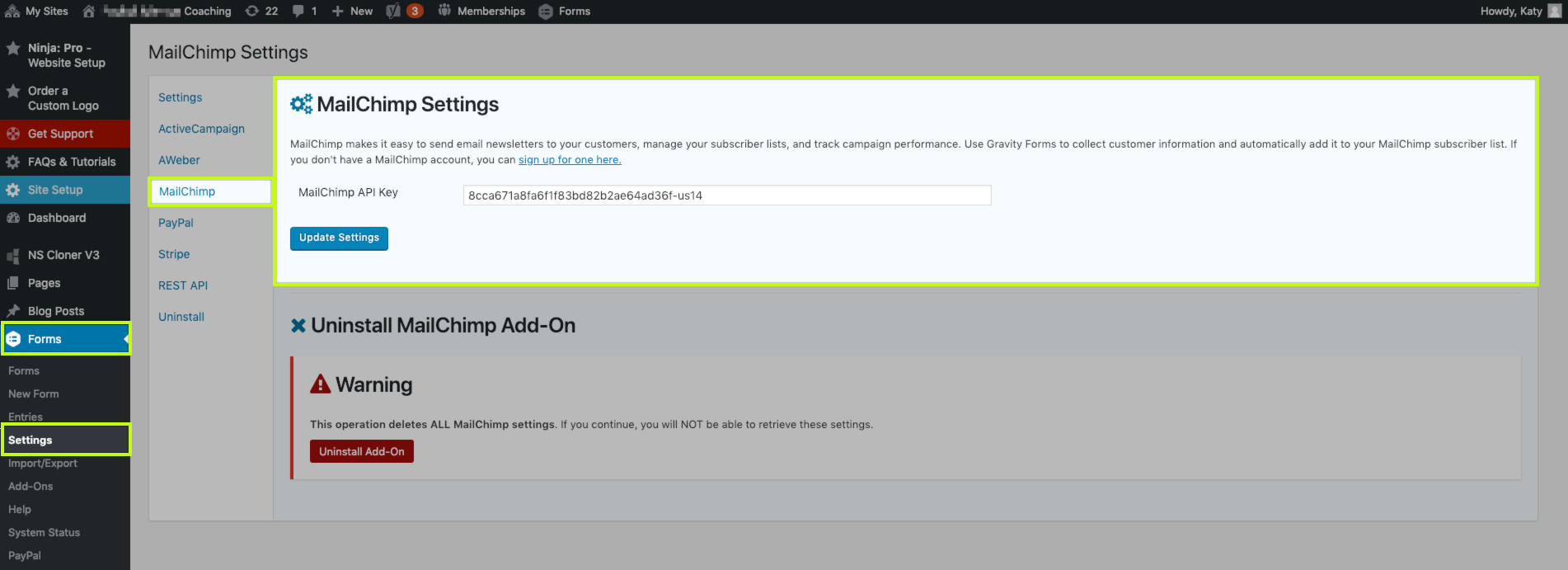This screenshot has width=1568, height=570.
Task: Open the REST API settings tab
Action: coord(183,285)
